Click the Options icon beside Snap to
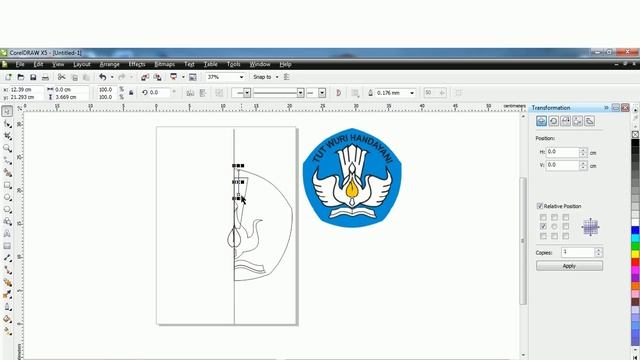The height and width of the screenshot is (360, 640). pyautogui.click(x=287, y=77)
